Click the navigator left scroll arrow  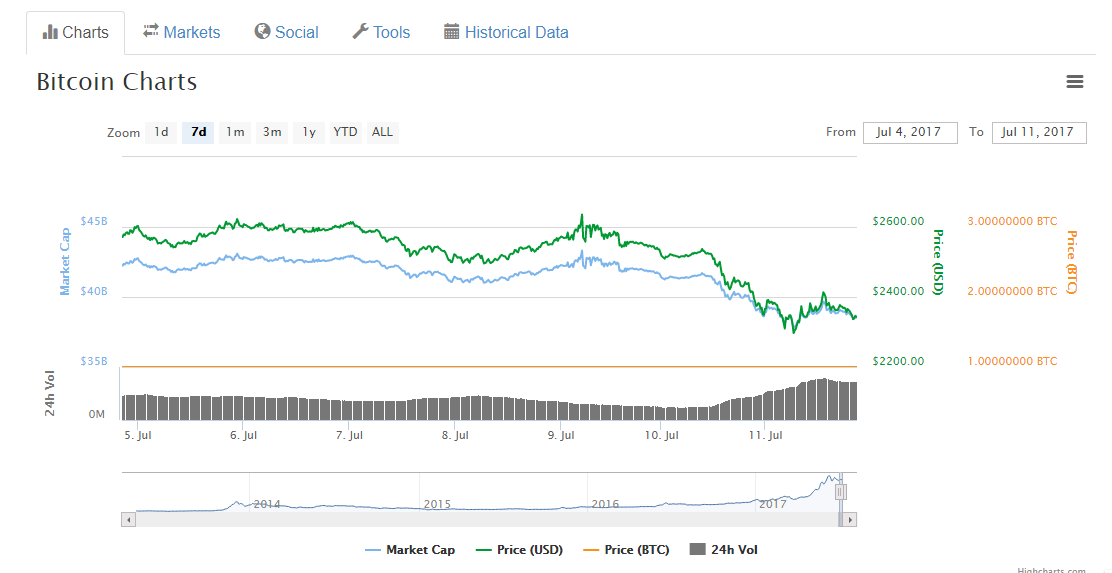[x=128, y=520]
